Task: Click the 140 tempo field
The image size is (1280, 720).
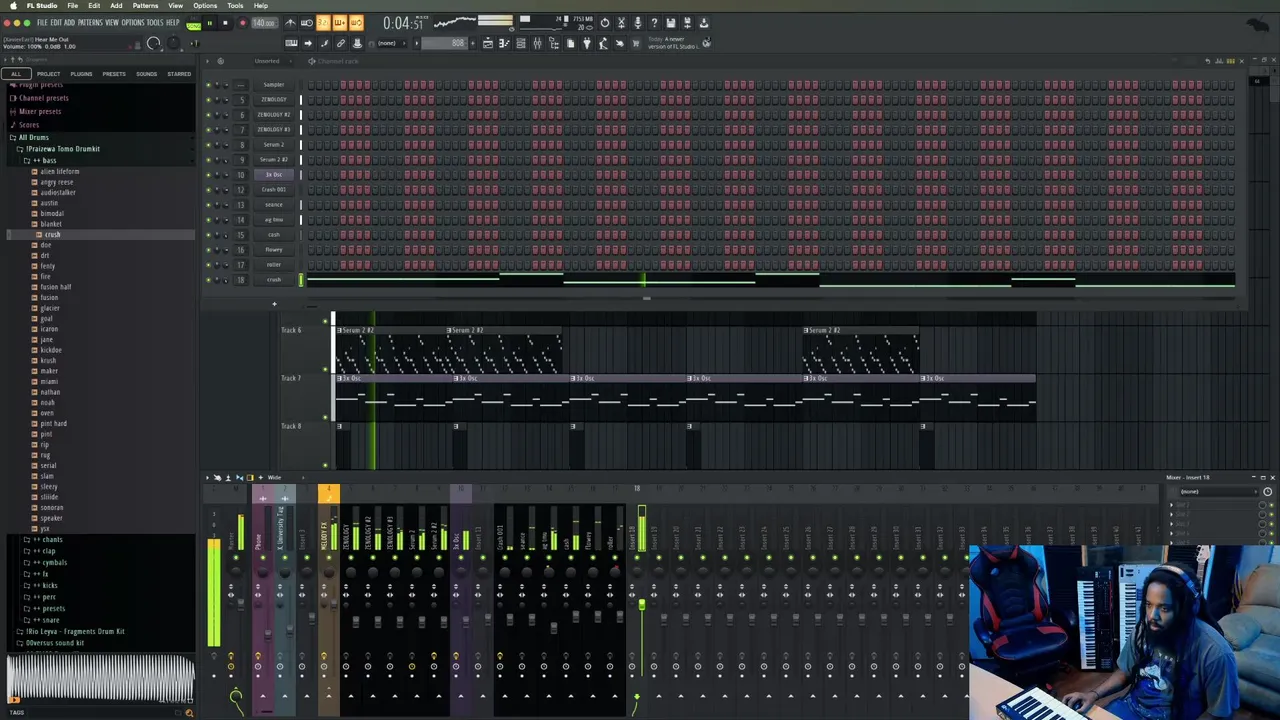Action: pyautogui.click(x=264, y=23)
